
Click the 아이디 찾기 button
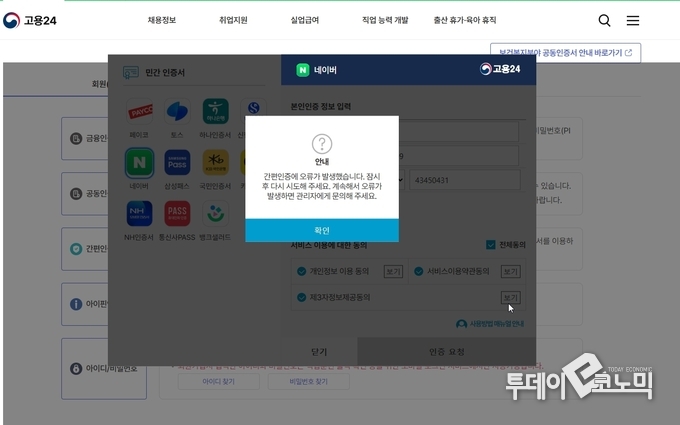coord(219,382)
